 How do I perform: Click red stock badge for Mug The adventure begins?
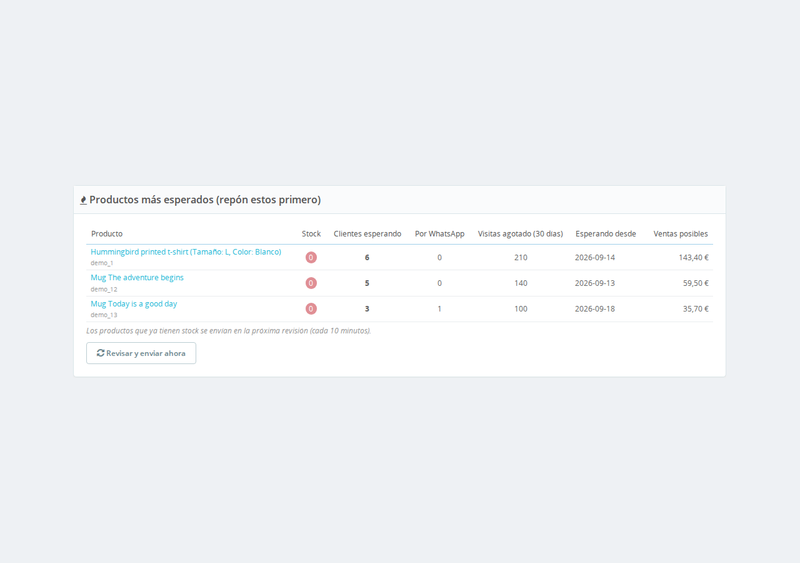coord(311,283)
